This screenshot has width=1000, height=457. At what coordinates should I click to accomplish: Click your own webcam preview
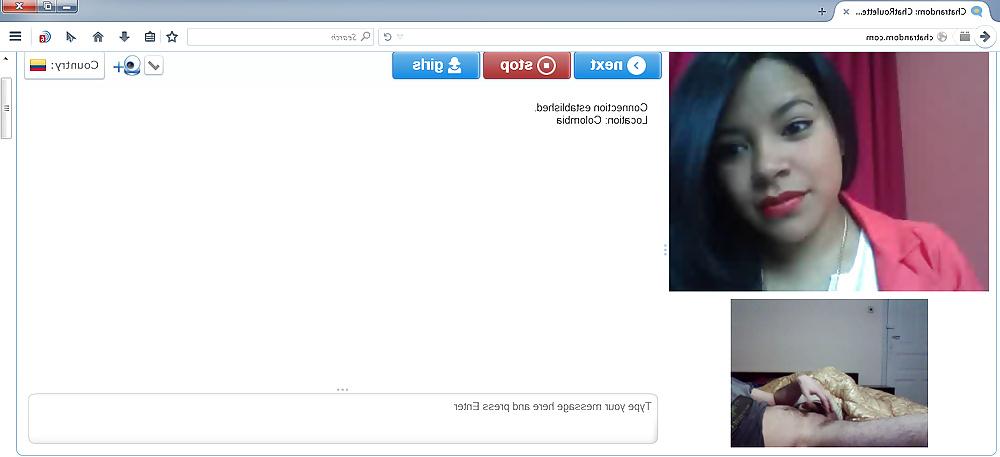click(x=829, y=373)
